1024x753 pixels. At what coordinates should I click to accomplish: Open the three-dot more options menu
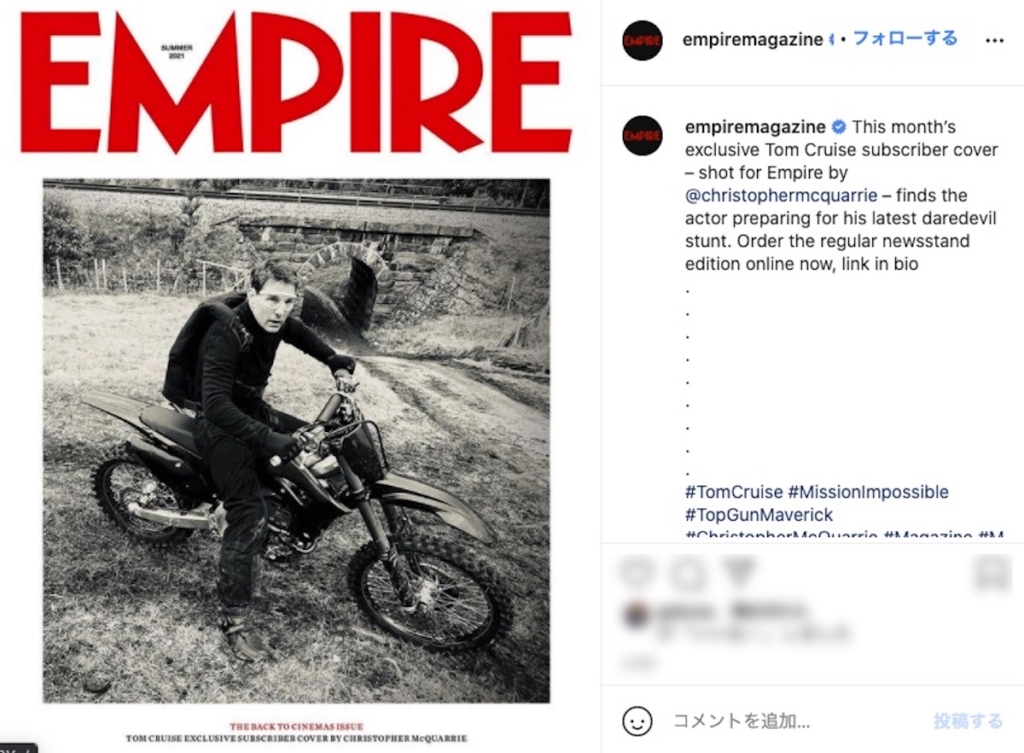[994, 40]
